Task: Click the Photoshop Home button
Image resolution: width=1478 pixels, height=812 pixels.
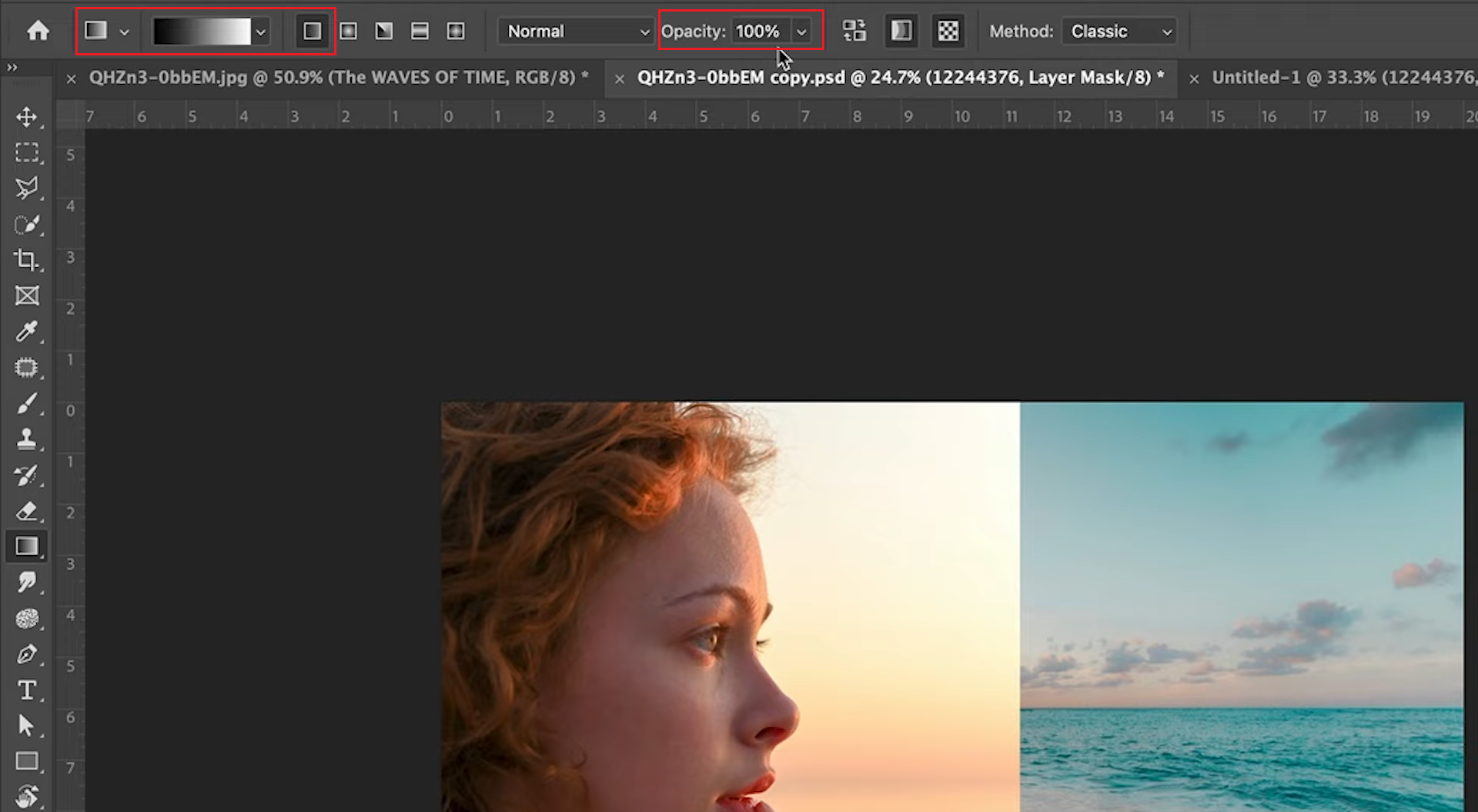Action: tap(36, 31)
